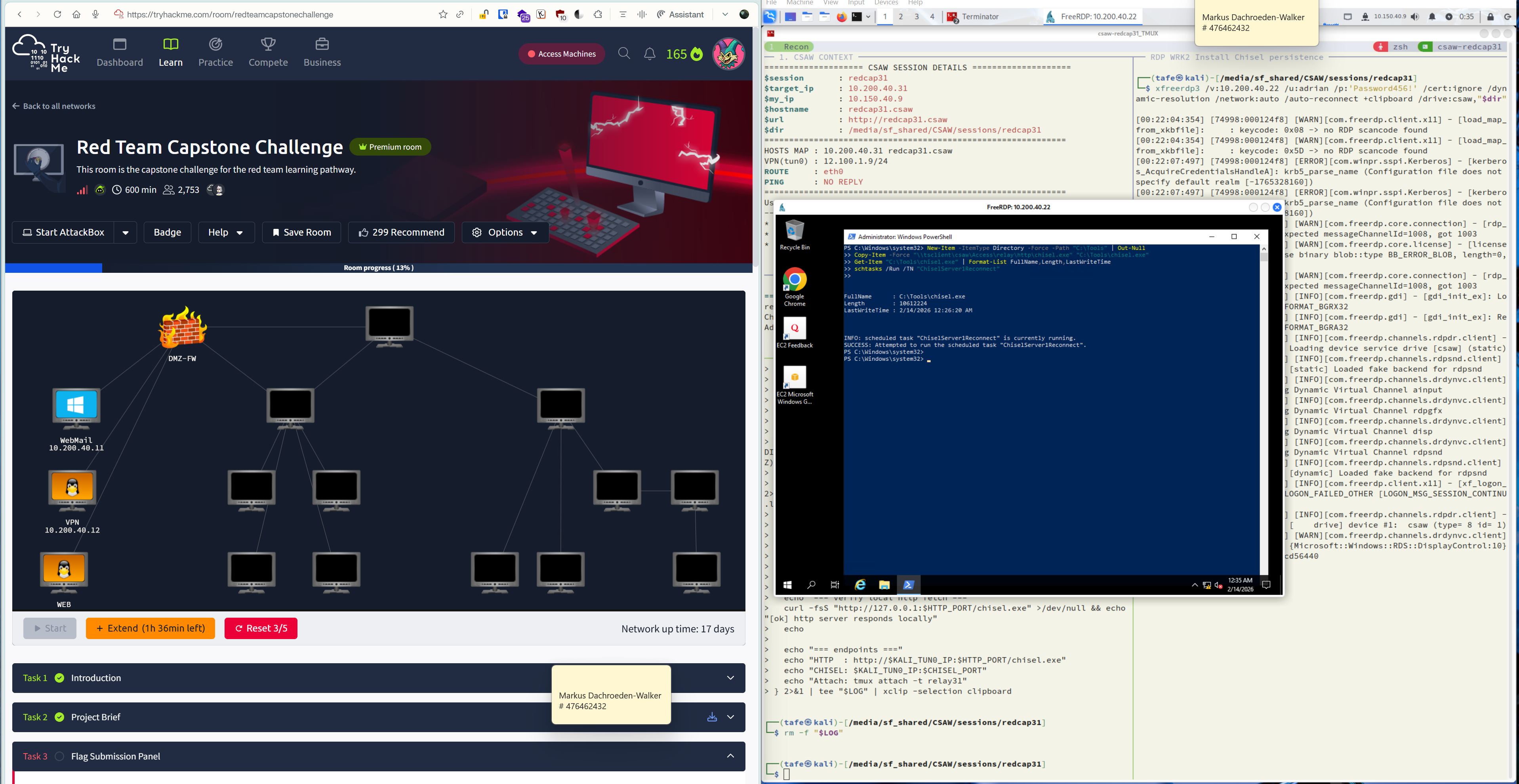
Task: Click the notification bell icon
Action: pyautogui.click(x=649, y=54)
